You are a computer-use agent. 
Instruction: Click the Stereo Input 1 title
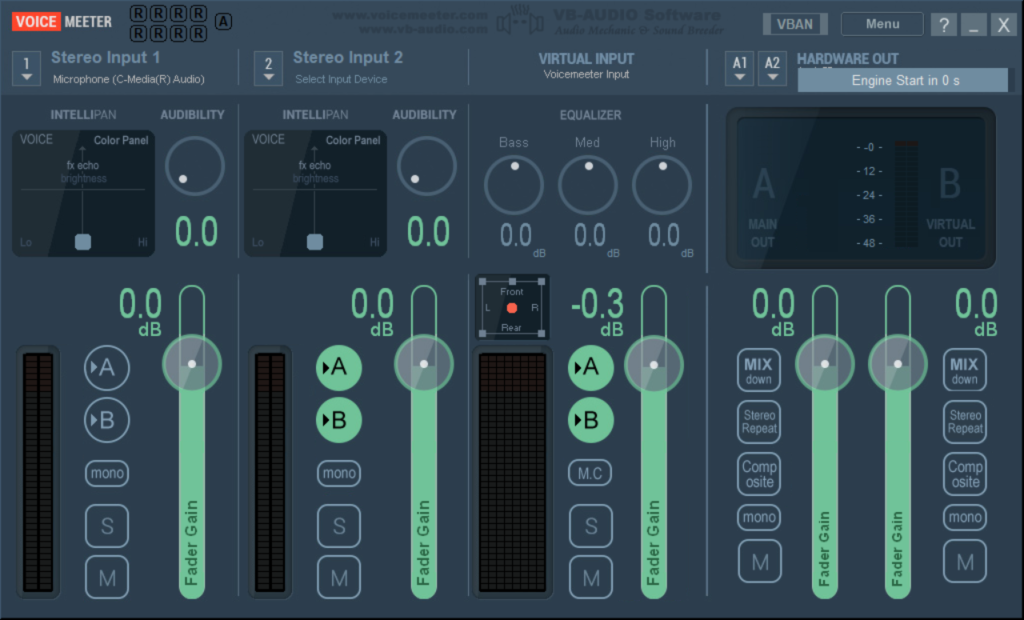tap(106, 57)
